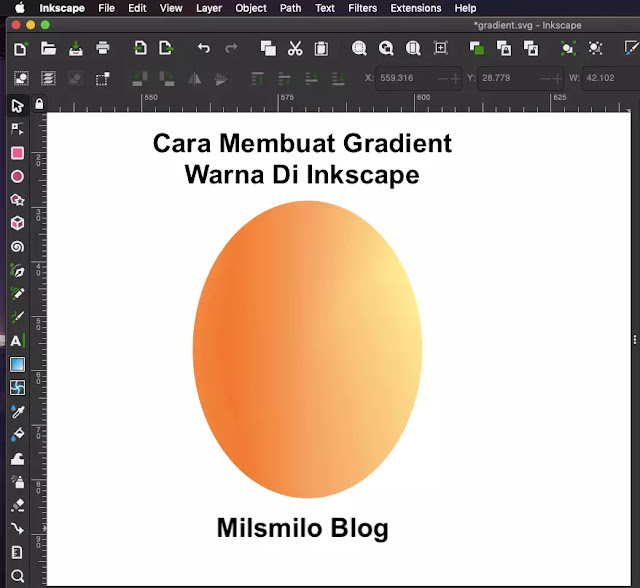Screen dimensions: 640x588
Task: Click the center page zoom icon
Action: 440,49
